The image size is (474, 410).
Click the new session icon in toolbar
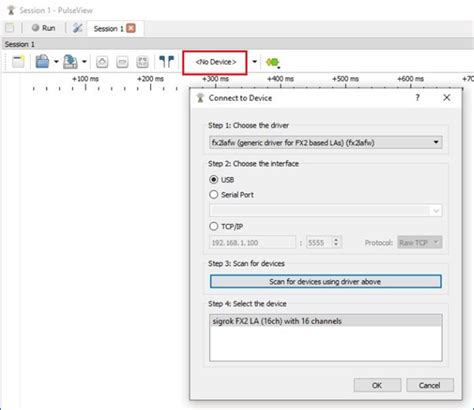[x=18, y=62]
